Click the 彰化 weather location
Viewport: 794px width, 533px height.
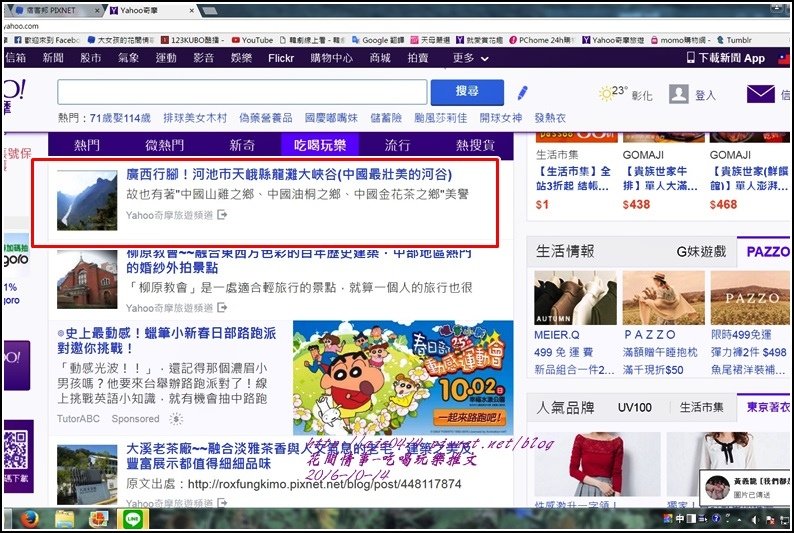pyautogui.click(x=642, y=95)
